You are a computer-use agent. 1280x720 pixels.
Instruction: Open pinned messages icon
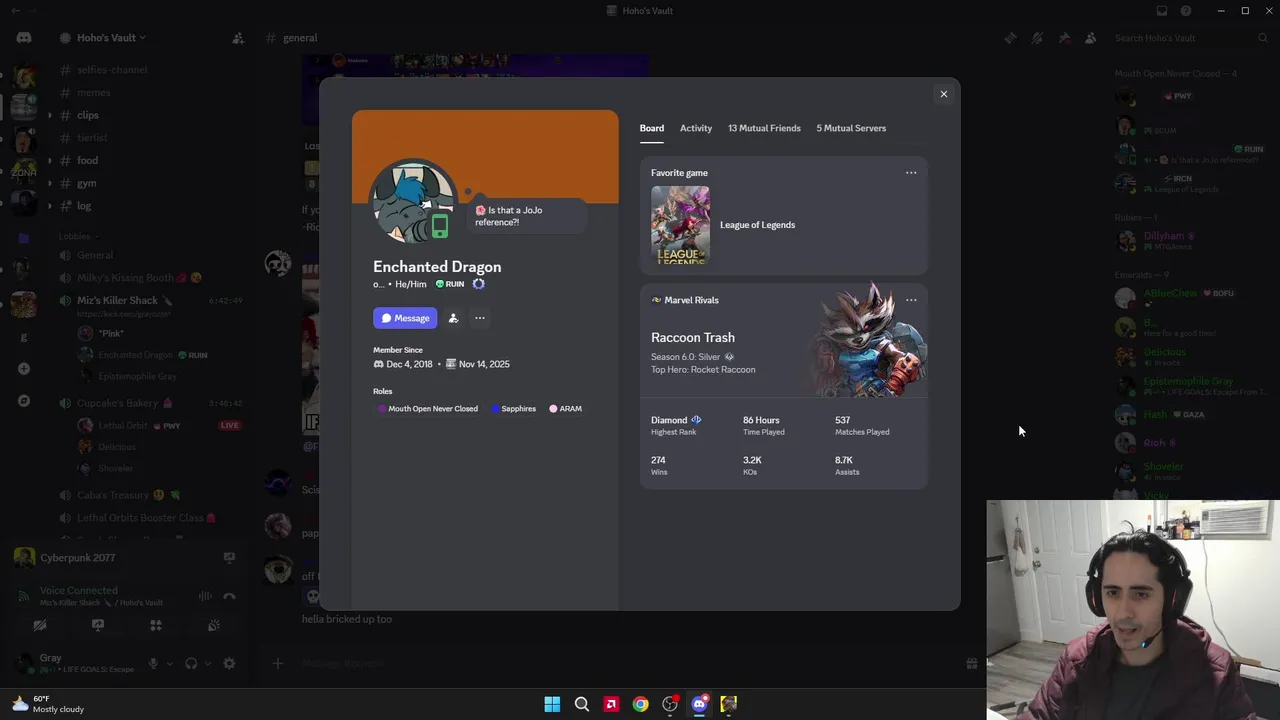[1064, 38]
